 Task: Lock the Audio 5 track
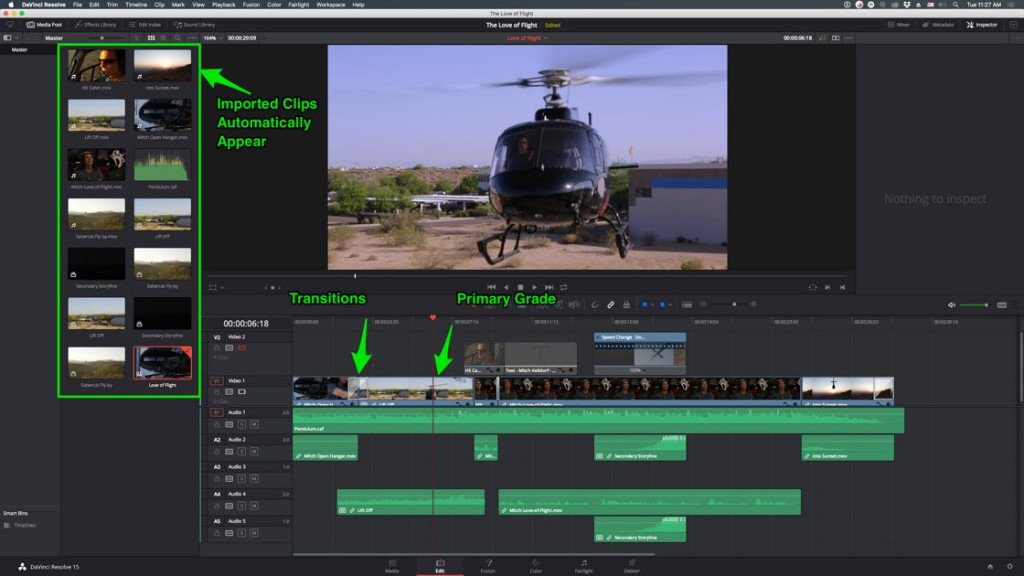217,534
